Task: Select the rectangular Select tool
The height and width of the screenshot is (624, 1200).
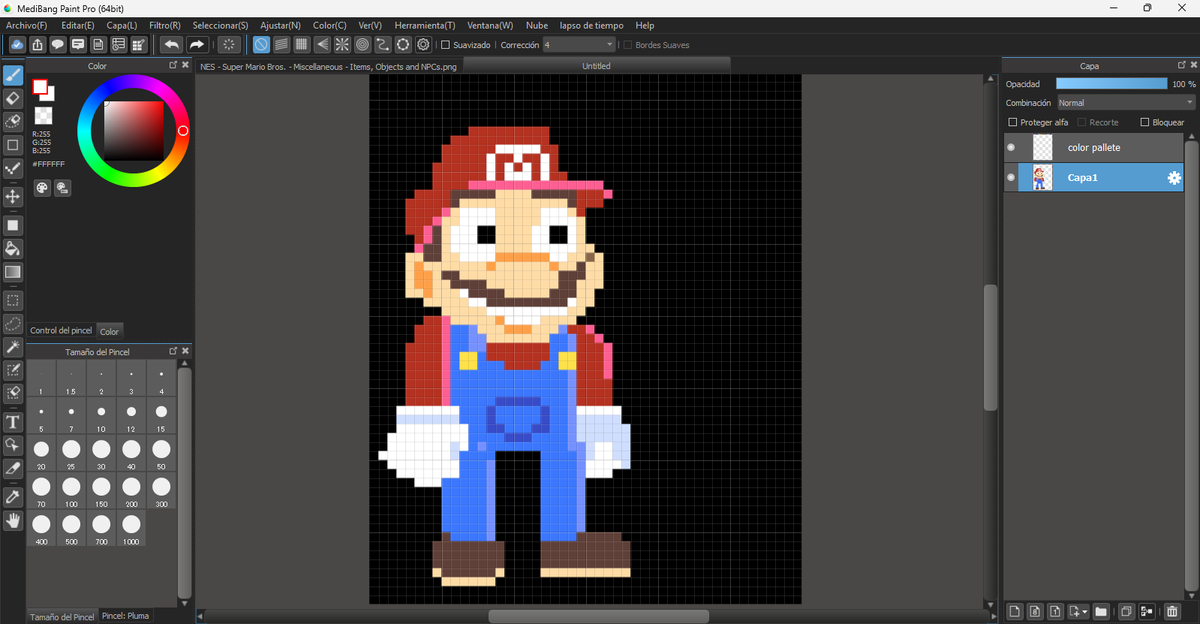Action: [13, 300]
